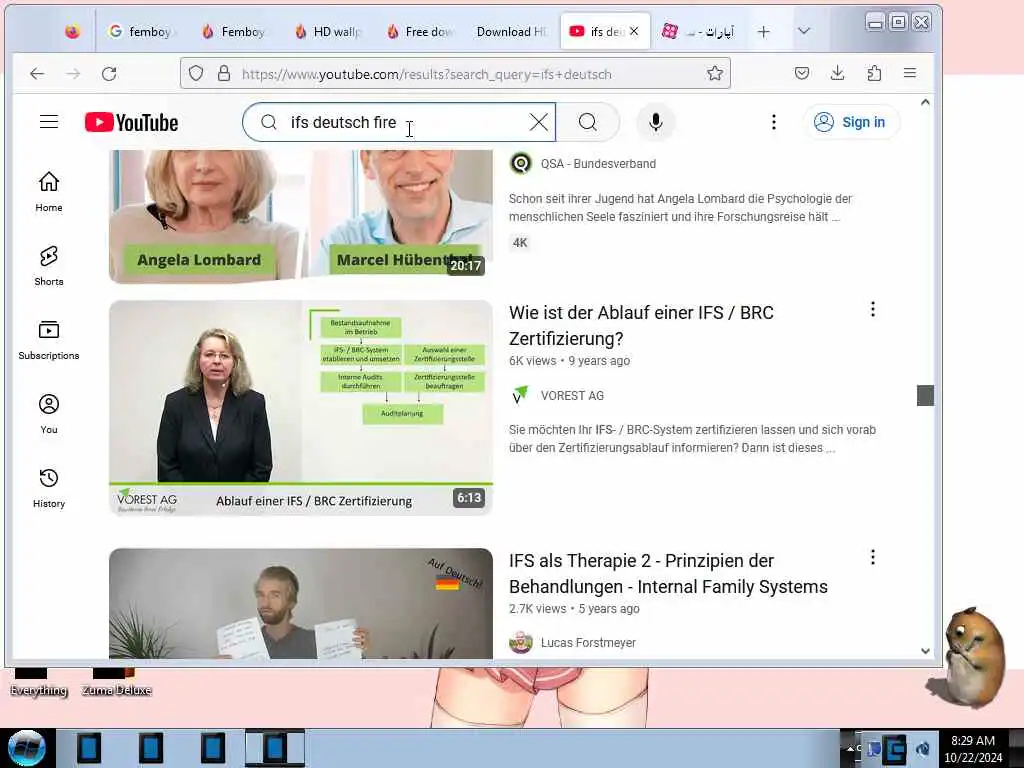Switch to the second Femboy tab
The width and height of the screenshot is (1024, 768).
235,31
